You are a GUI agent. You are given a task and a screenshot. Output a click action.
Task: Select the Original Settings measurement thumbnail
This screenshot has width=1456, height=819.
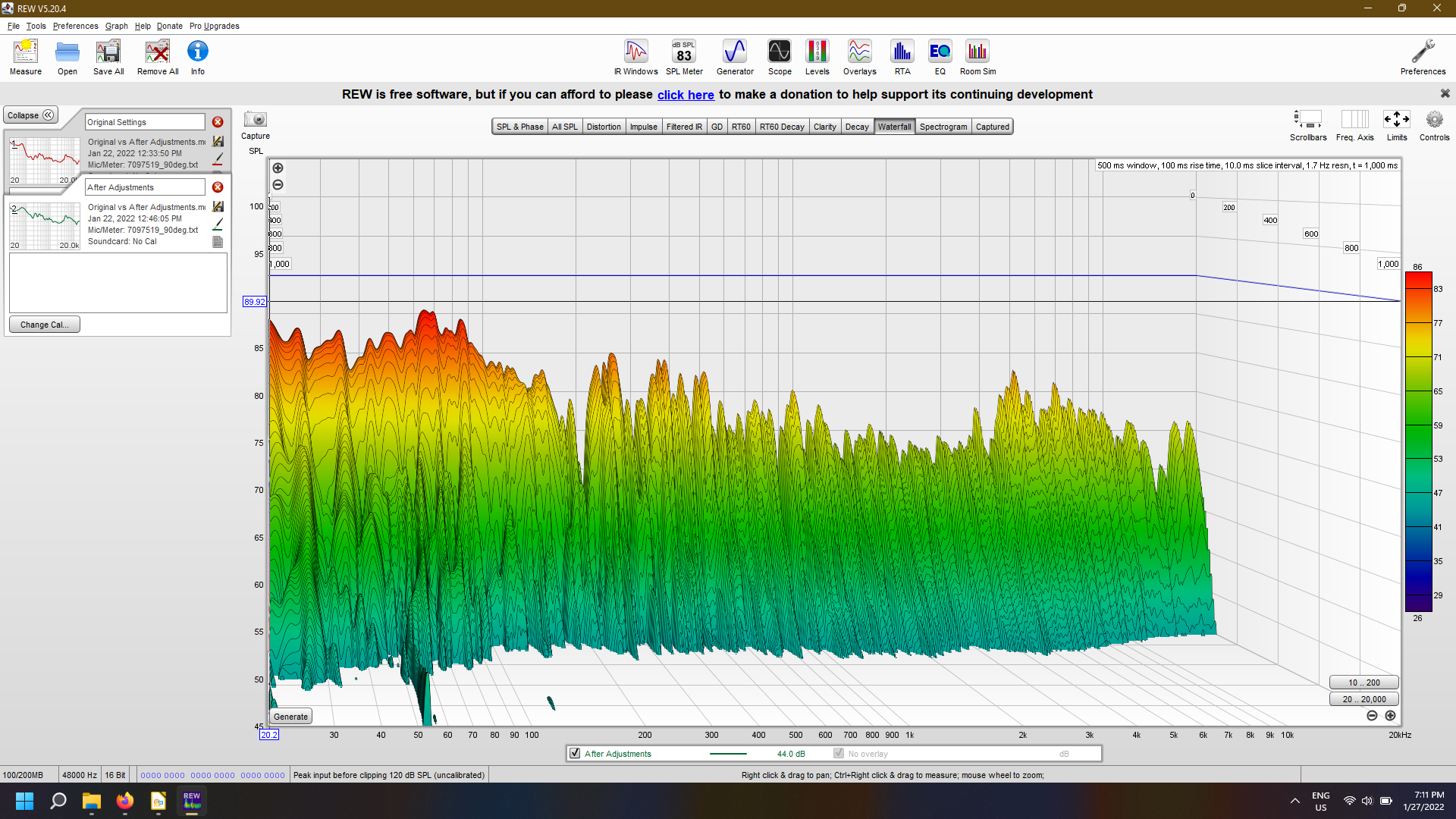tap(45, 161)
